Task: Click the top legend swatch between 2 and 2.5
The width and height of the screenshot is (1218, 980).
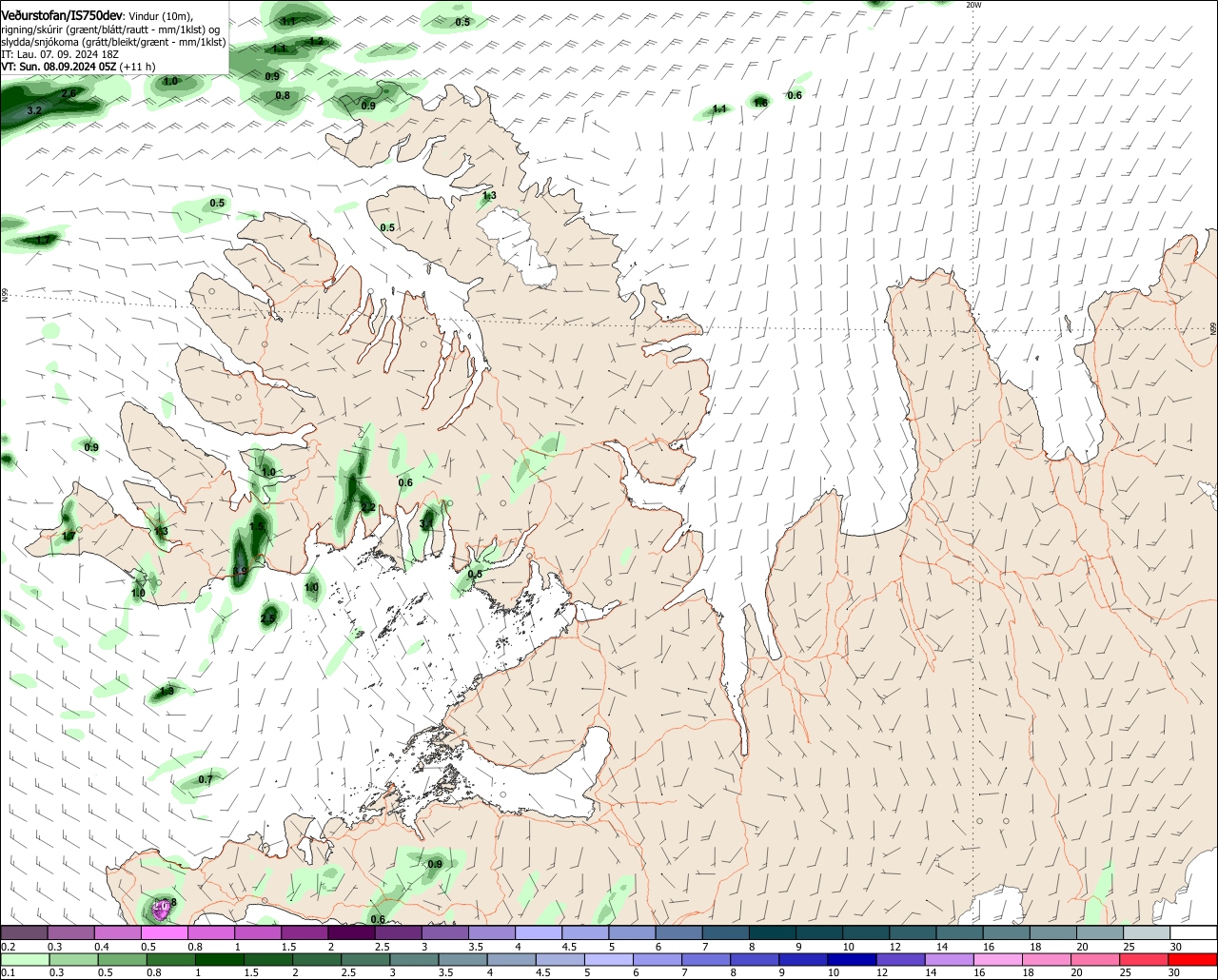Action: (x=351, y=933)
